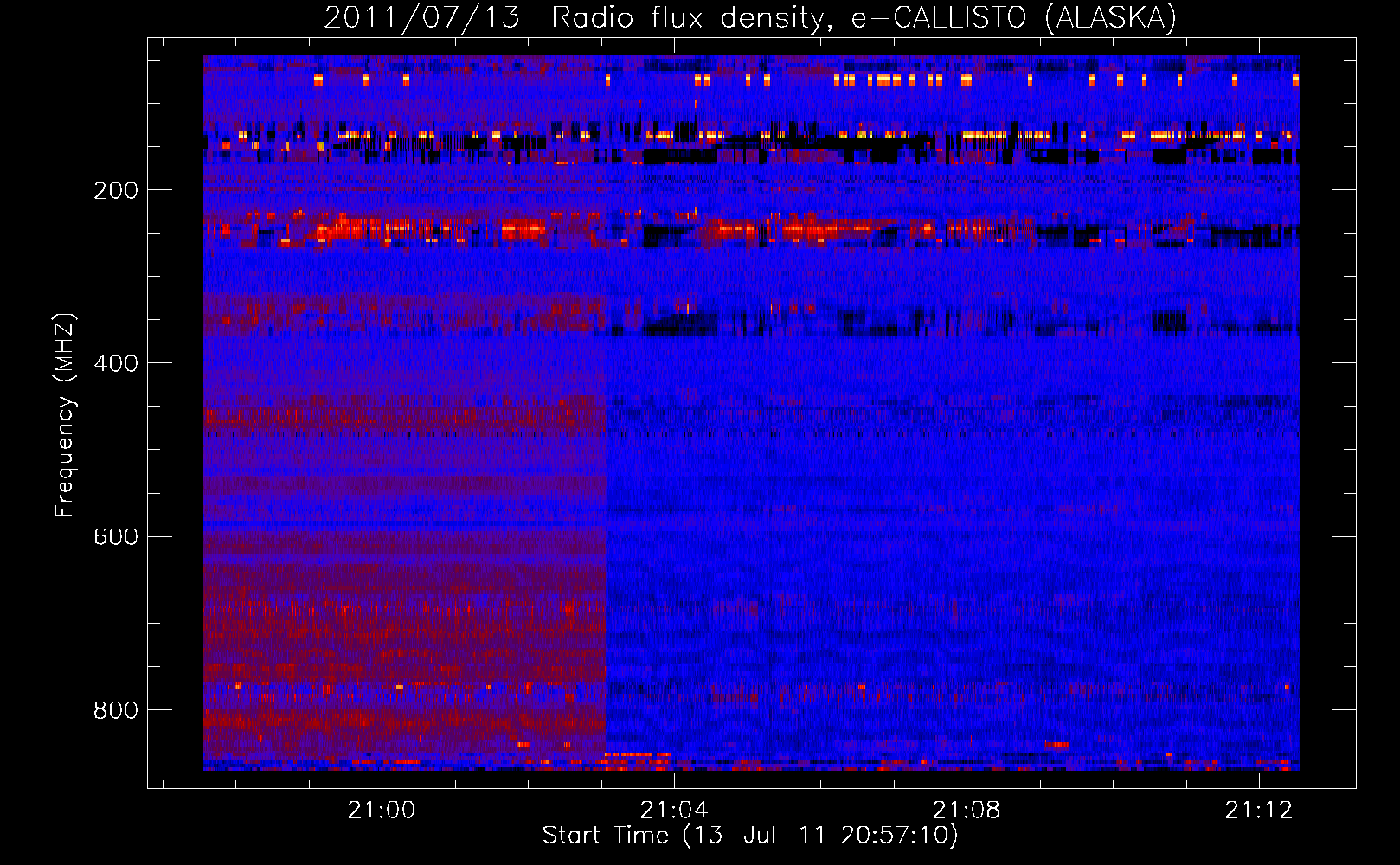This screenshot has width=1400, height=865.
Task: Click the 200 frequency tick label
Action: pyautogui.click(x=115, y=190)
